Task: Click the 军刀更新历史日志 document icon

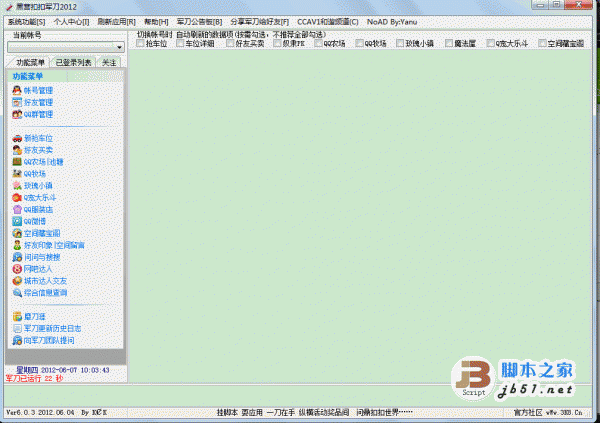Action: [17, 328]
